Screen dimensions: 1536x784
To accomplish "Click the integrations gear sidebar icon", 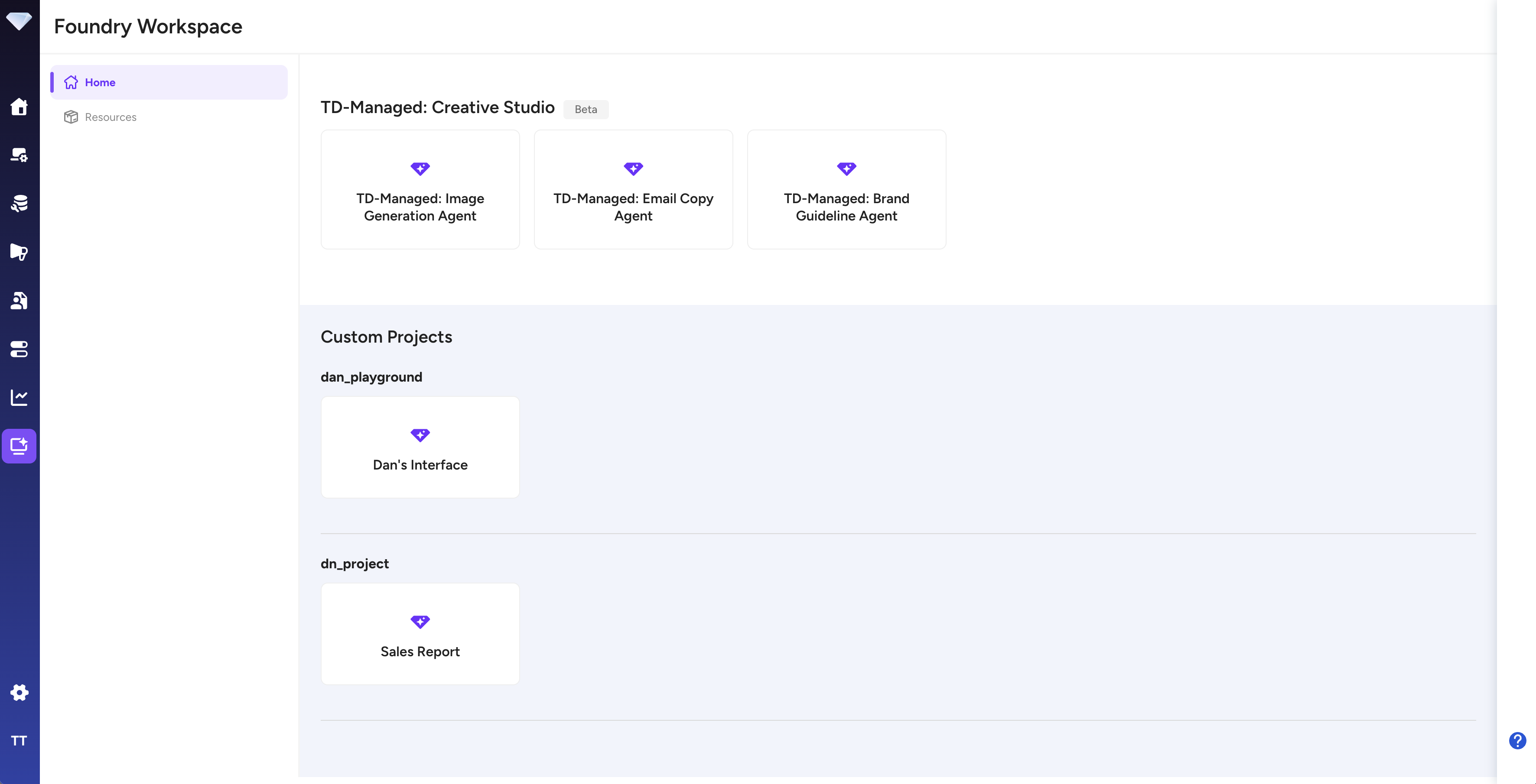I will pos(19,156).
